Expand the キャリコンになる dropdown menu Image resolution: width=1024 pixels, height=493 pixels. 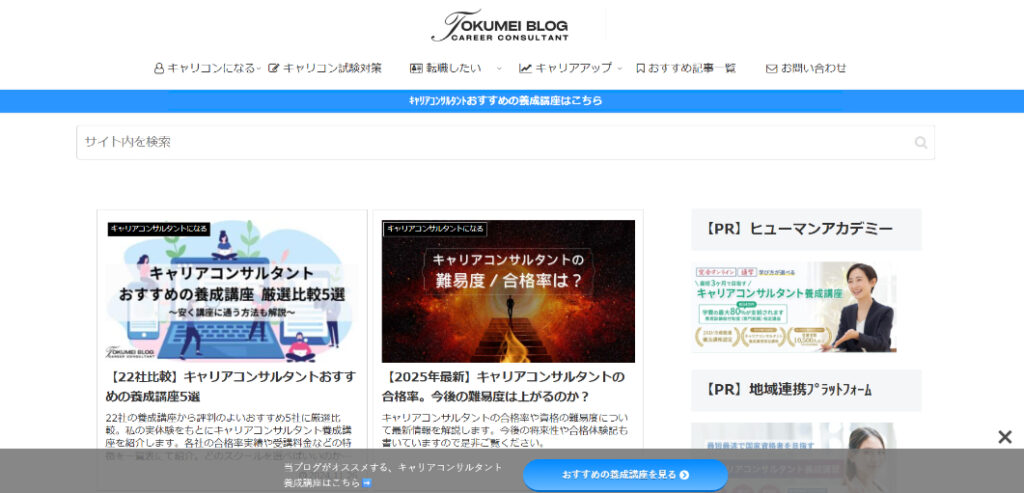click(258, 69)
